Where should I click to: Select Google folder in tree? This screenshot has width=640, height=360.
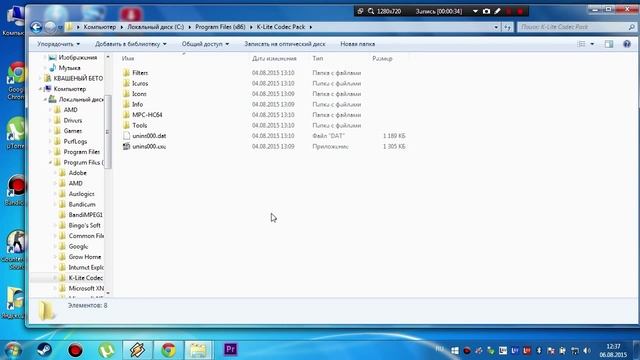tap(78, 247)
